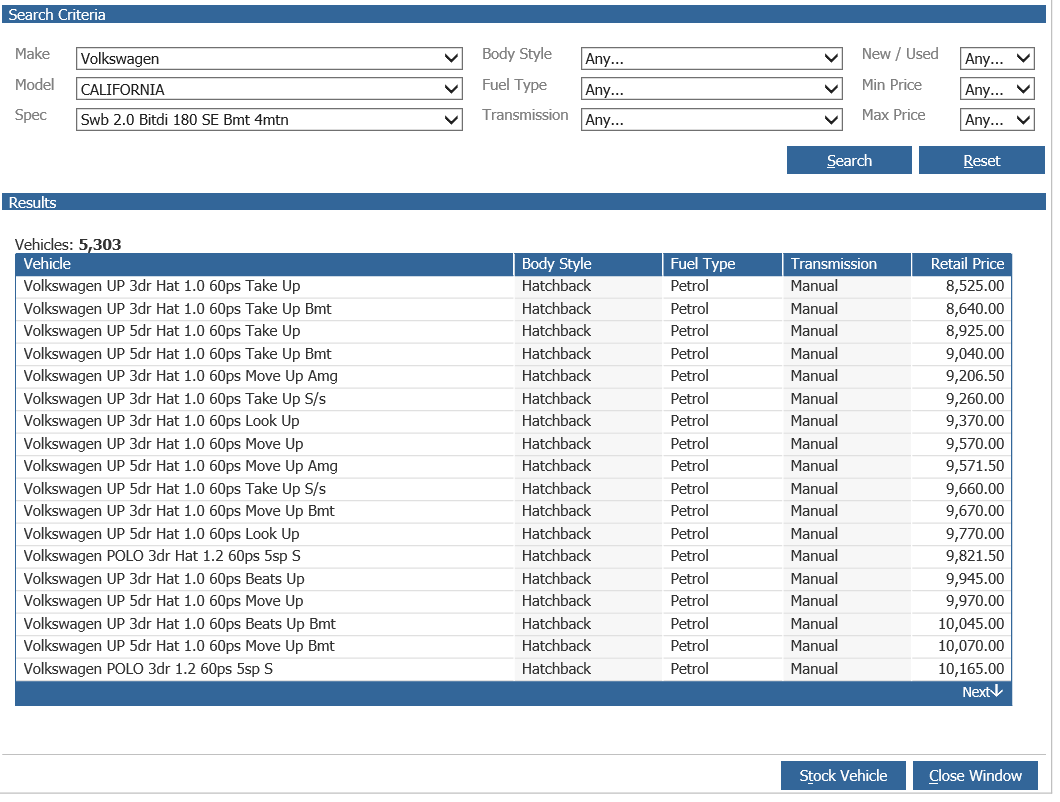
Task: Sort by the Body Style column header
Action: click(x=588, y=264)
